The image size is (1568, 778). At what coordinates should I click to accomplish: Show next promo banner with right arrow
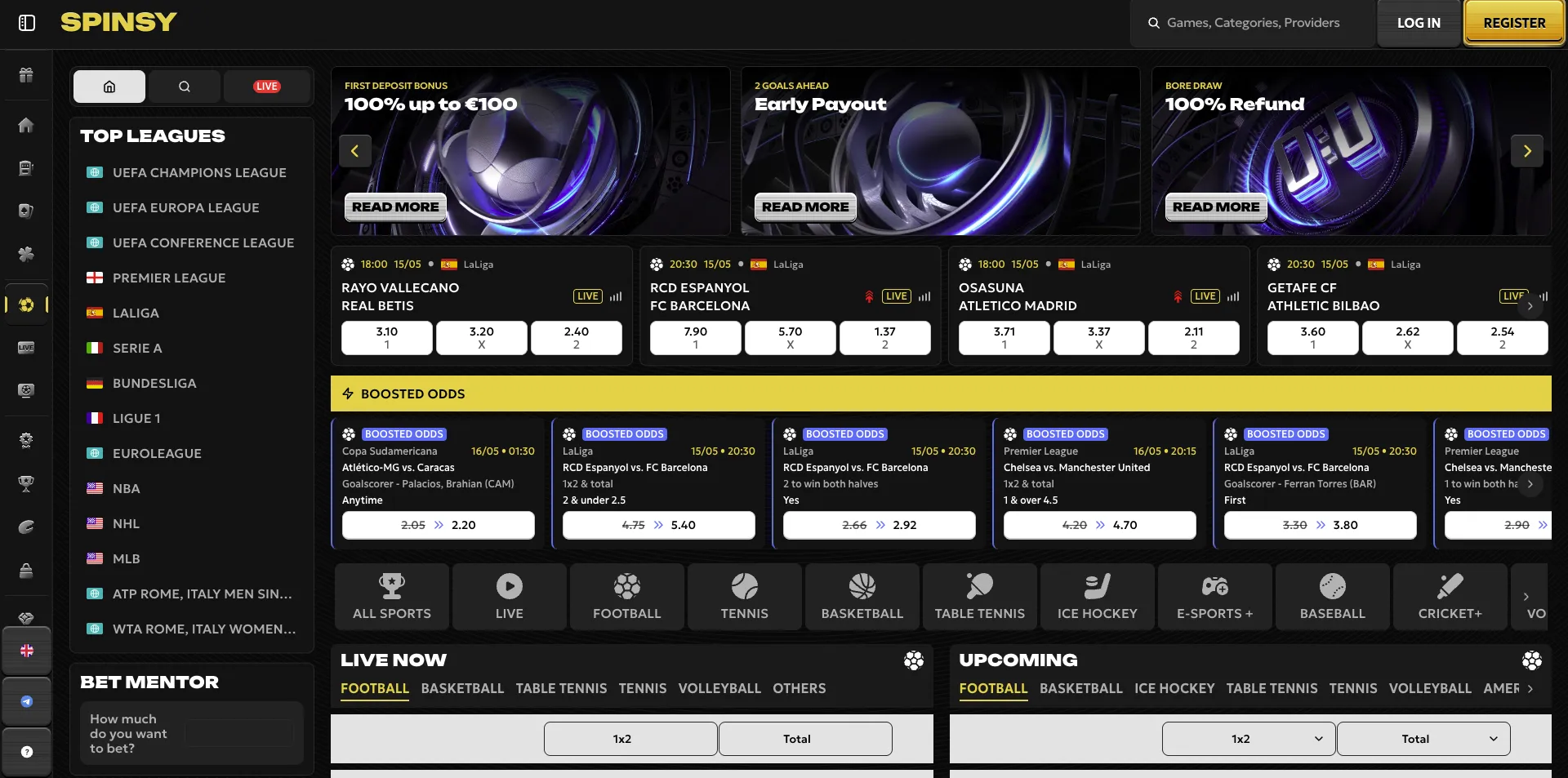(x=1527, y=151)
